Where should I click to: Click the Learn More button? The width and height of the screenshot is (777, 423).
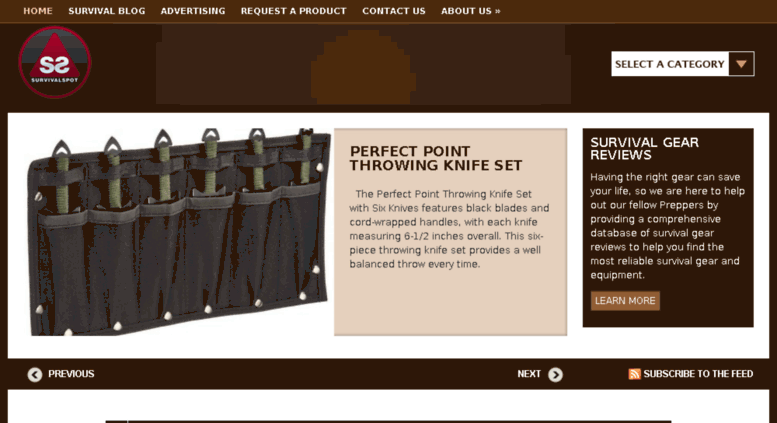click(x=625, y=301)
